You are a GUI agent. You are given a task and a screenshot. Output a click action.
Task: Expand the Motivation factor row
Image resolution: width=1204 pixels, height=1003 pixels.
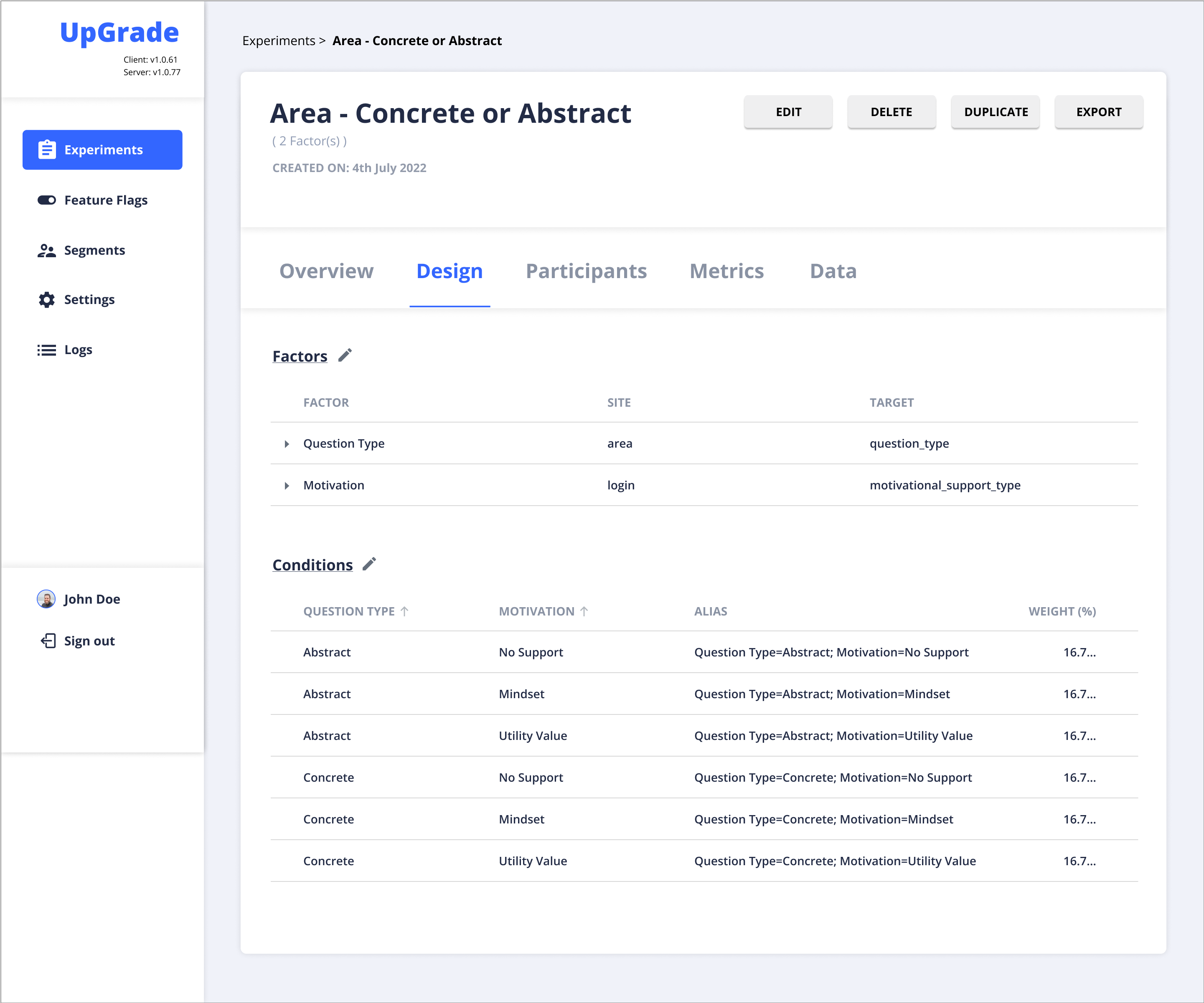287,486
